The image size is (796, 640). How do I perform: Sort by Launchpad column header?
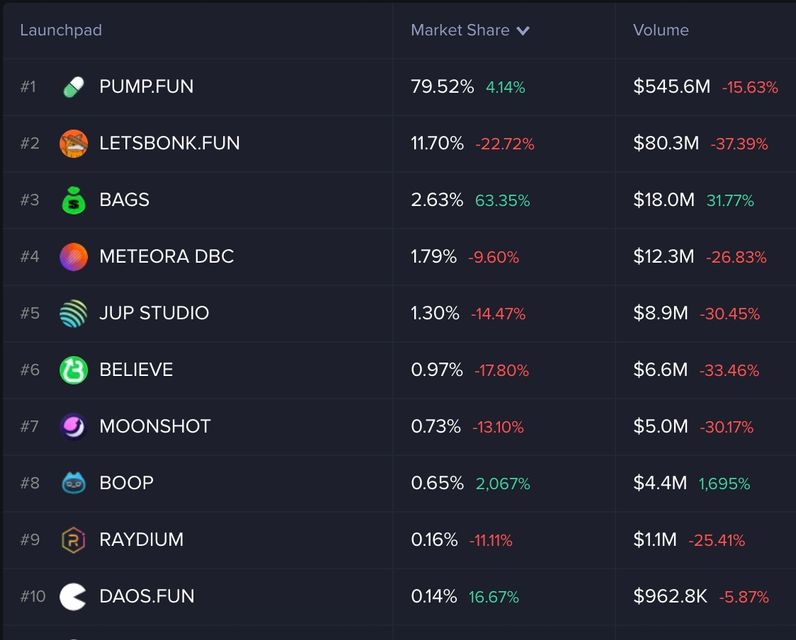(60, 30)
